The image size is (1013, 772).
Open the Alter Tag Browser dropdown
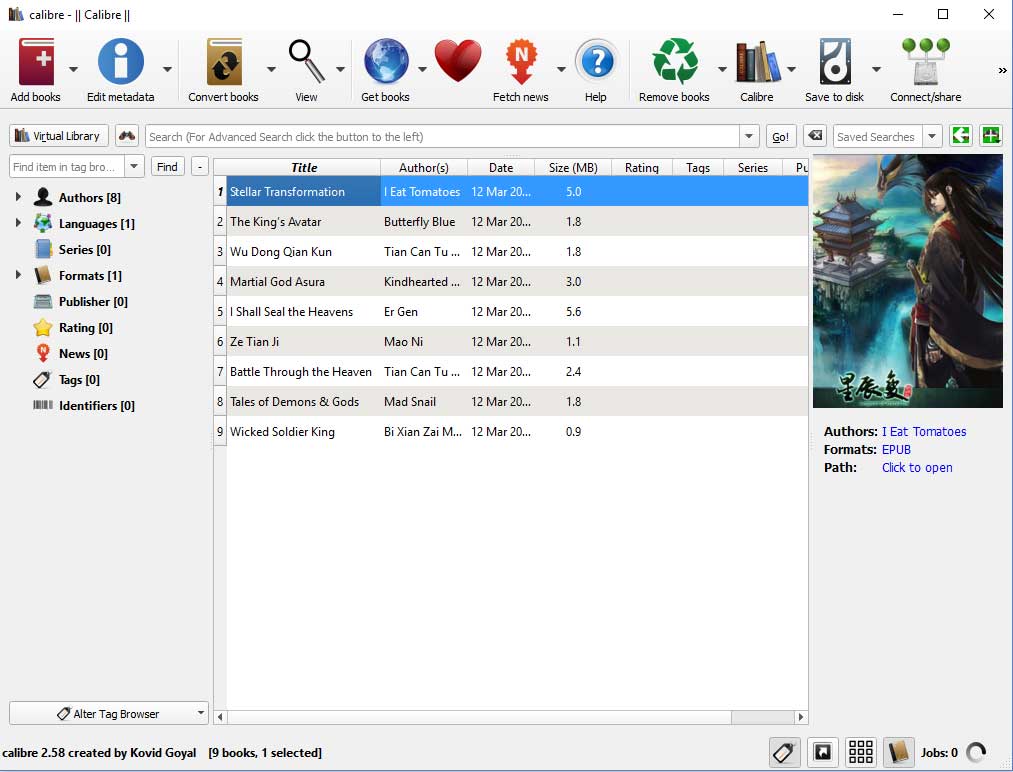(201, 713)
